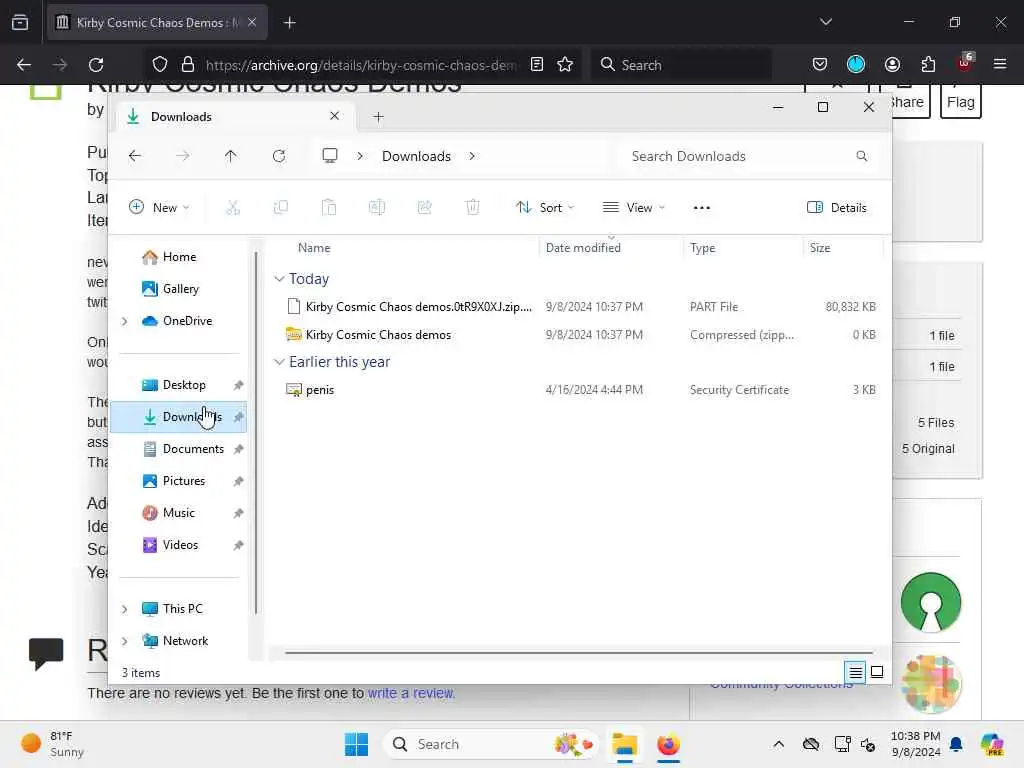
Task: Go back in File Explorer
Action: (135, 156)
